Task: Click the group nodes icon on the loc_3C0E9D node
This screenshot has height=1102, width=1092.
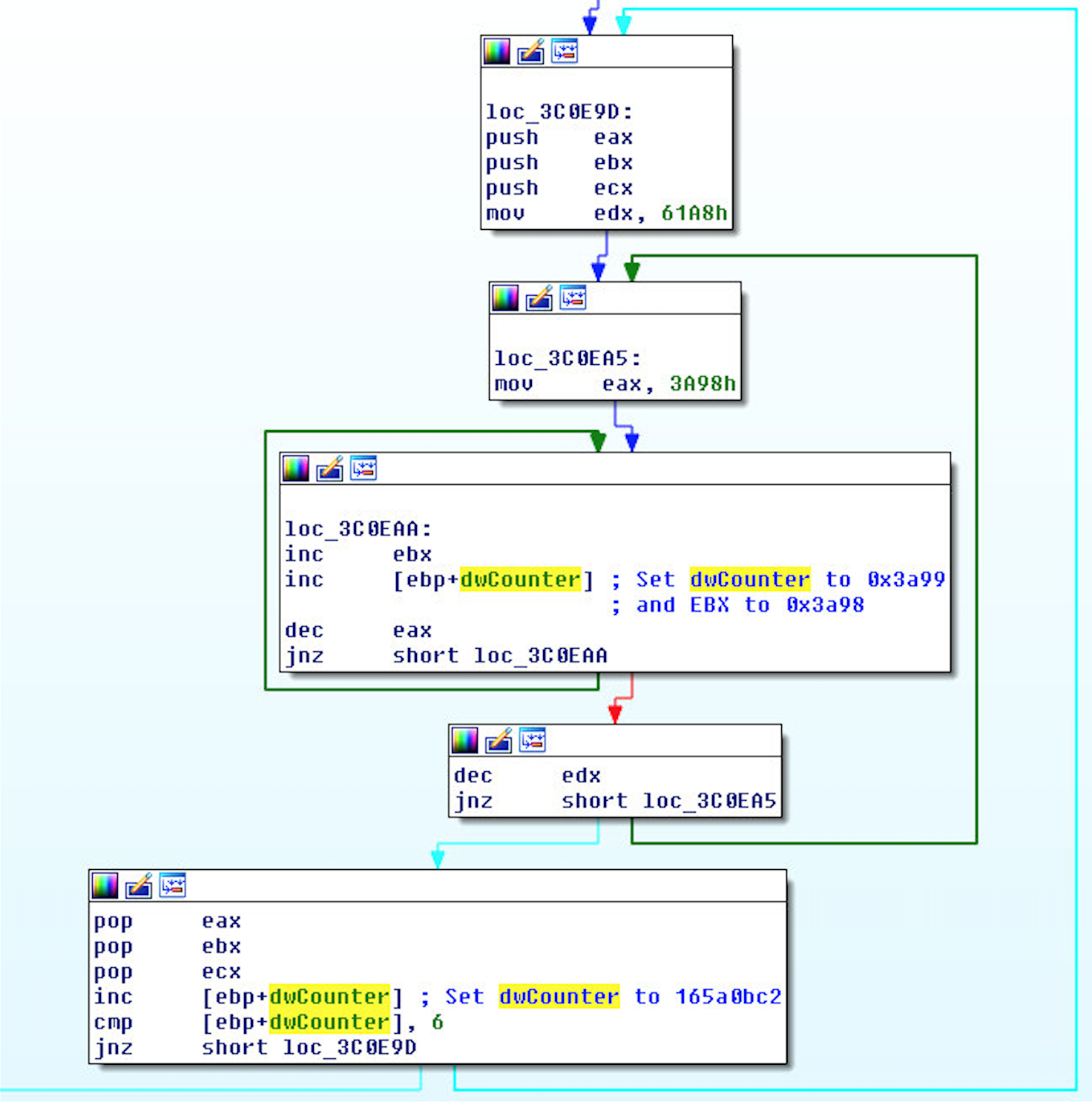Action: click(x=565, y=52)
